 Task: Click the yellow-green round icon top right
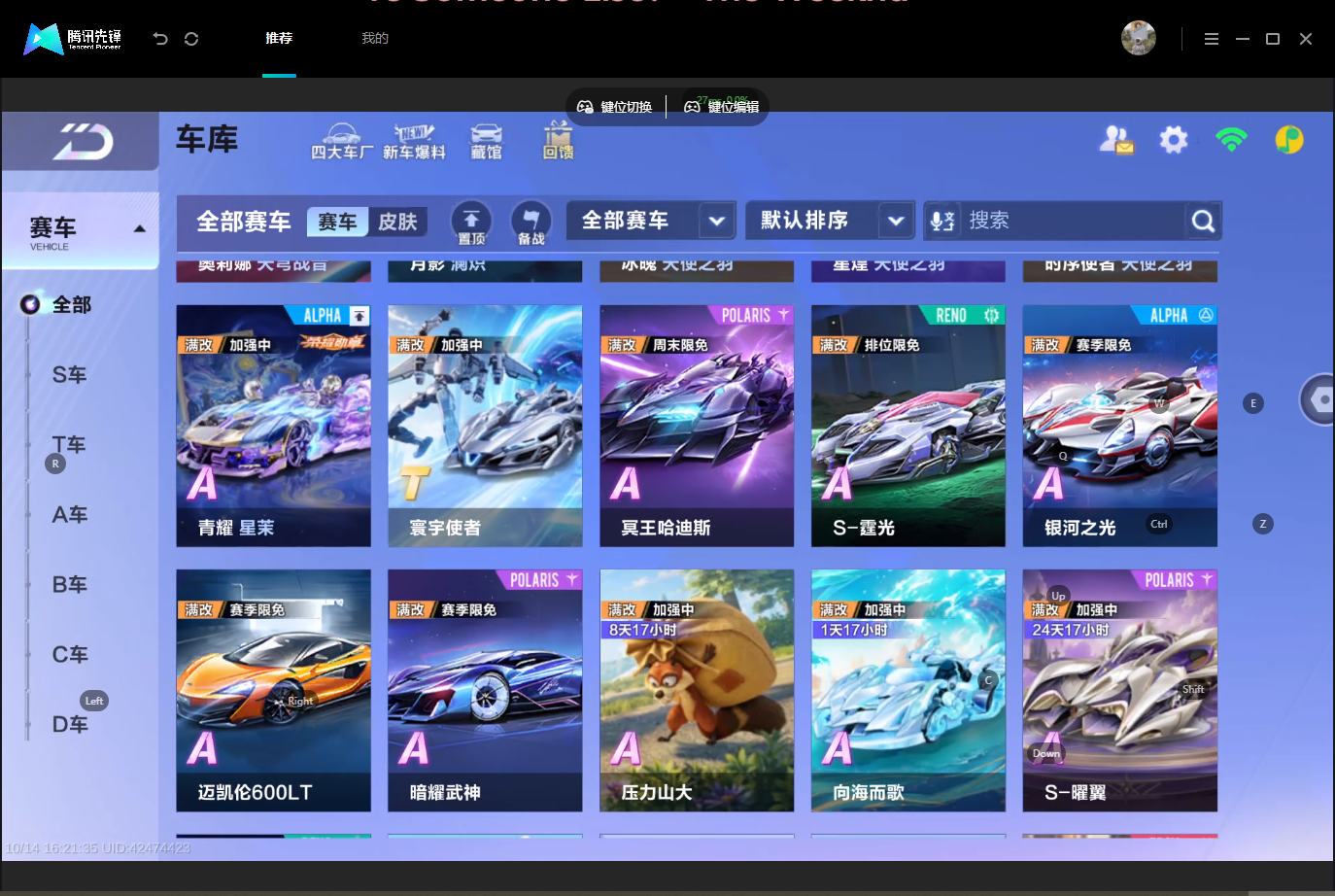coord(1289,140)
